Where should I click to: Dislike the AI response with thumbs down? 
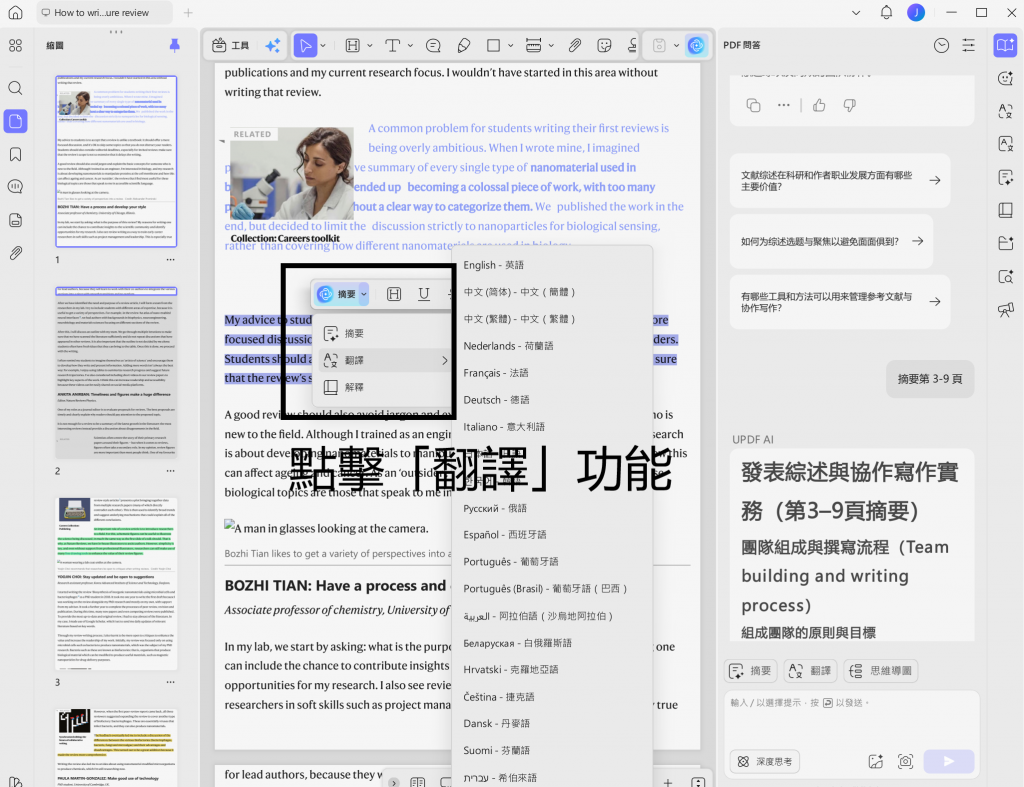pyautogui.click(x=849, y=105)
